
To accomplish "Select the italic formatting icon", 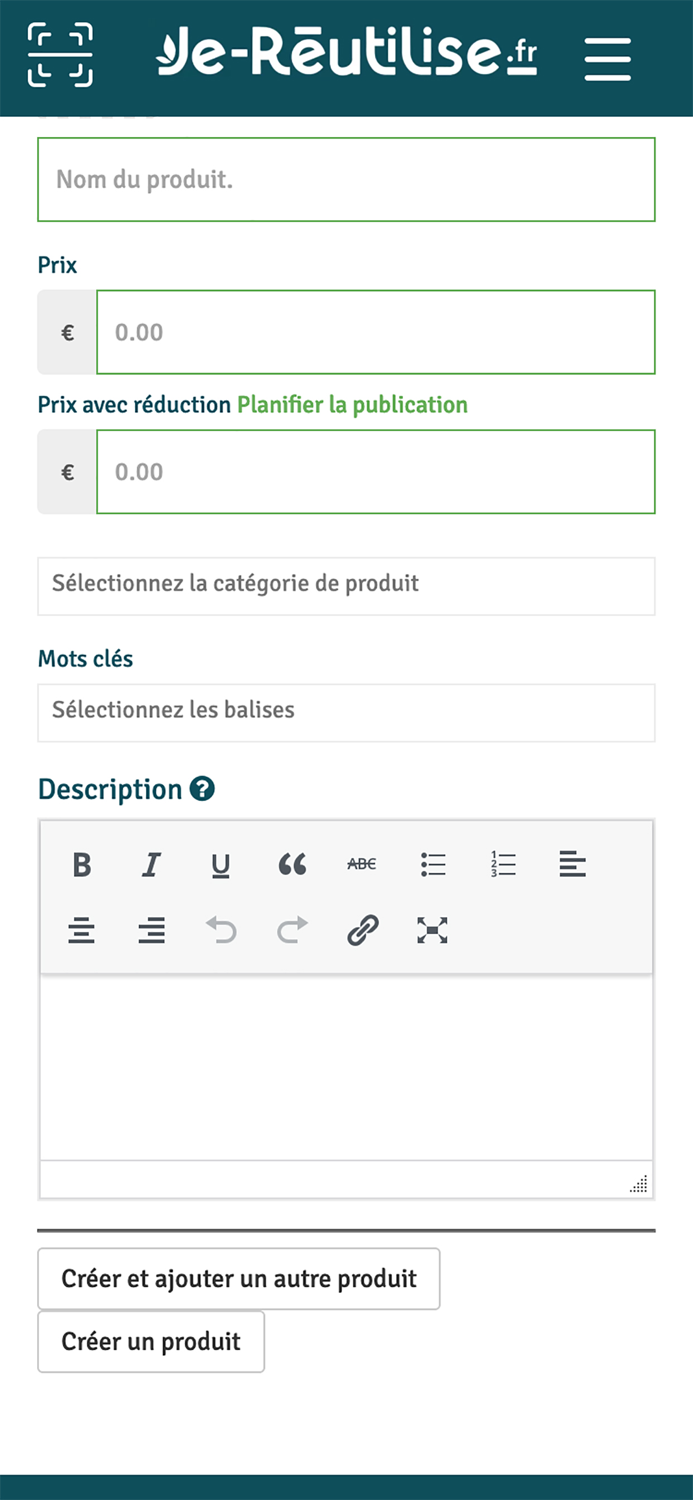I will pos(151,864).
